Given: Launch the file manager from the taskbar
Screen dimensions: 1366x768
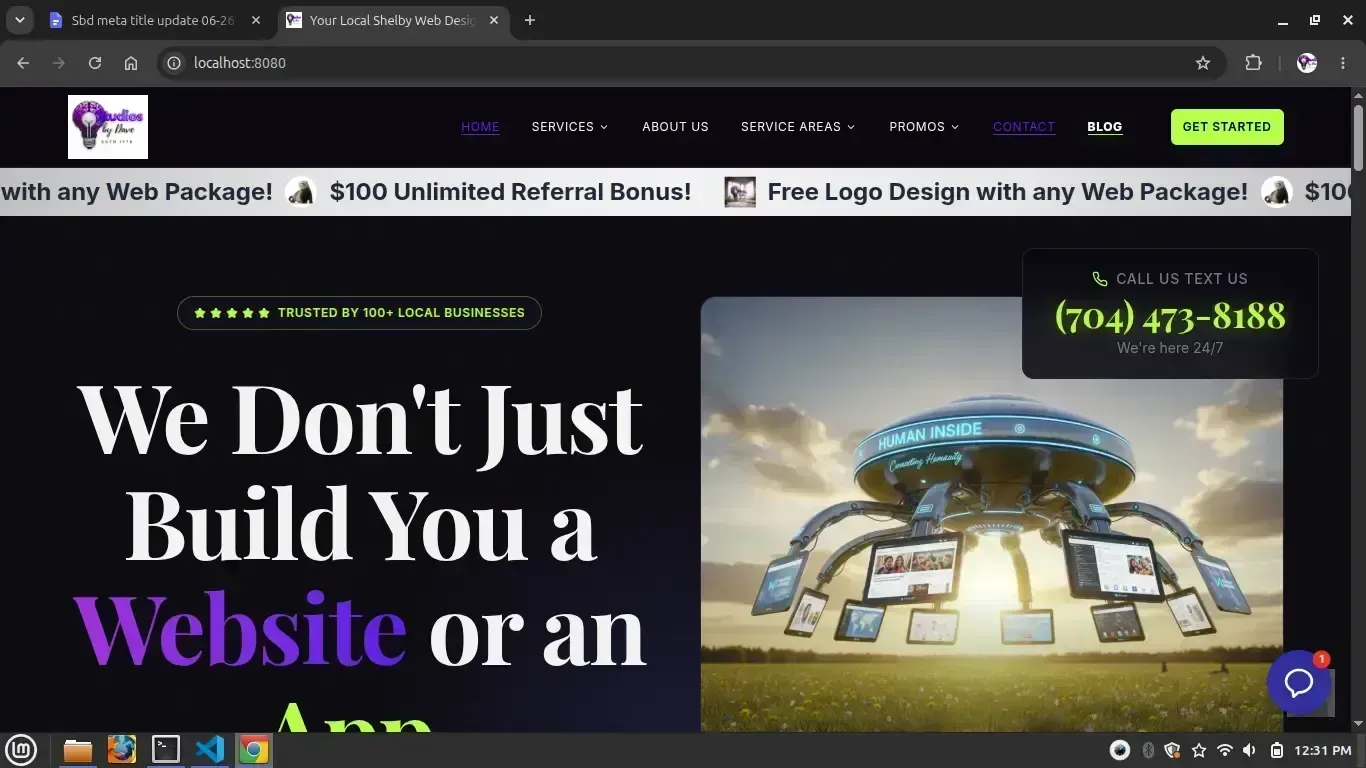Looking at the screenshot, I should pos(77,749).
